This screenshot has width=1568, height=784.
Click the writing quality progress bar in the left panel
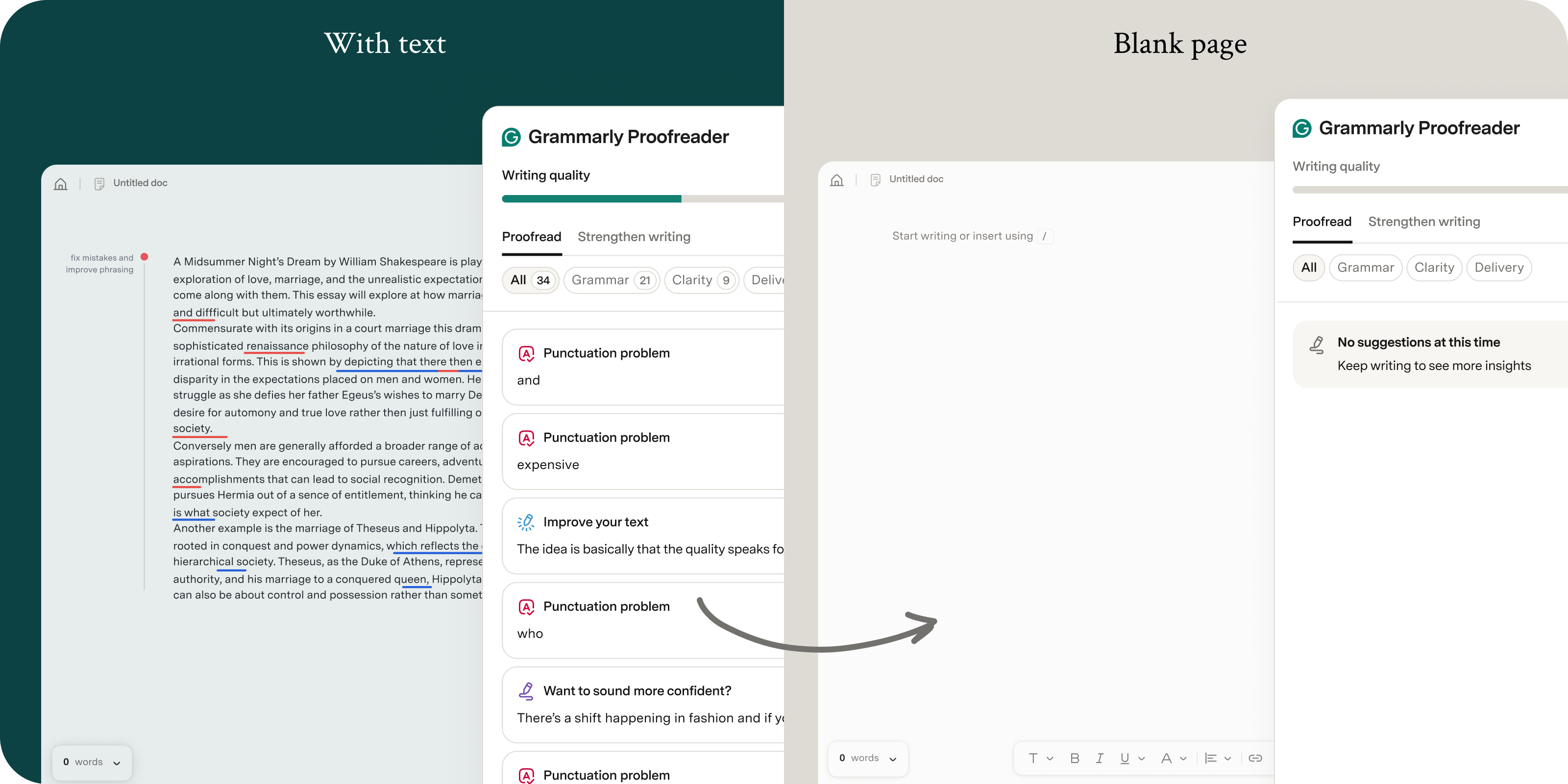tap(643, 198)
